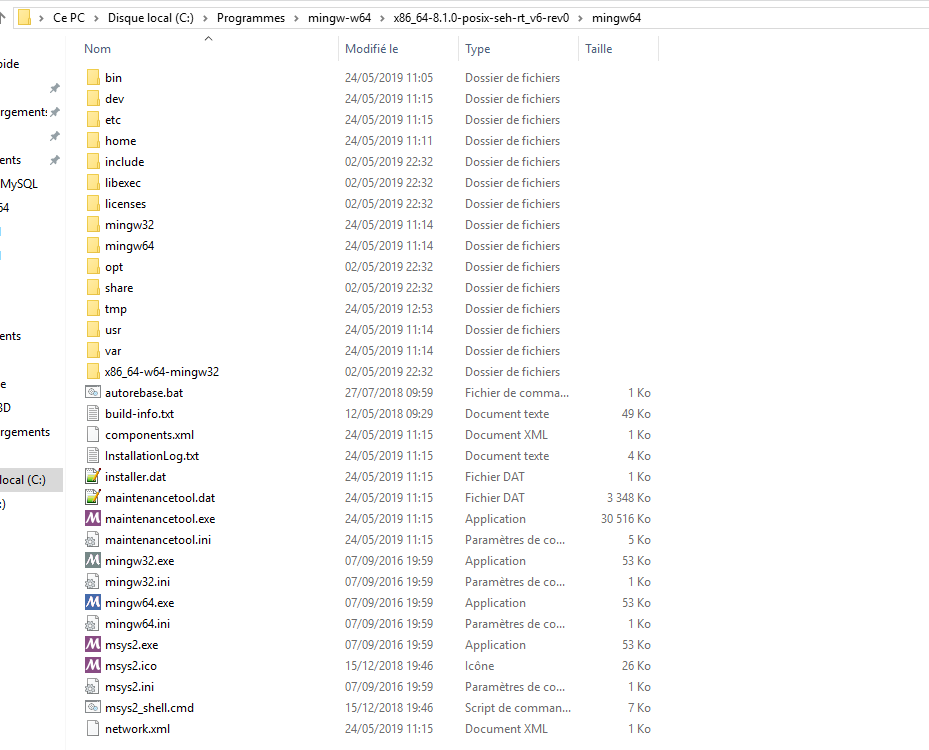Sort by the Taille column header
Viewport: 929px width, 750px height.
tap(598, 49)
